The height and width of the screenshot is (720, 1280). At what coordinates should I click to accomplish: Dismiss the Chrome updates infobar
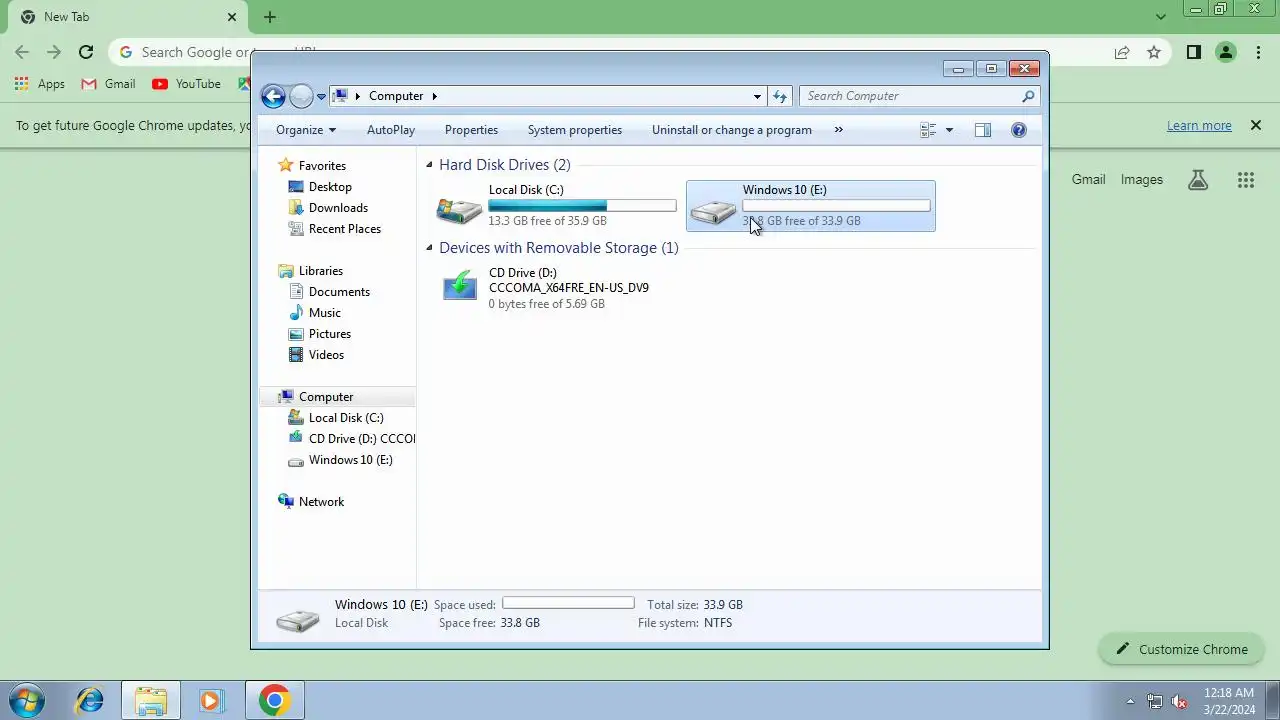1255,126
